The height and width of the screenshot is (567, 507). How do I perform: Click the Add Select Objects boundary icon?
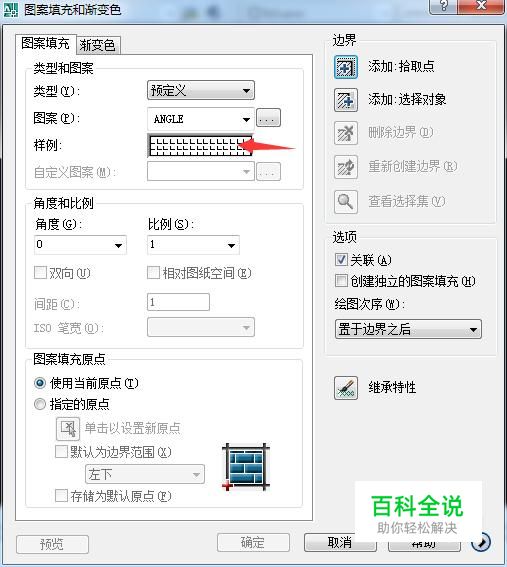click(346, 100)
